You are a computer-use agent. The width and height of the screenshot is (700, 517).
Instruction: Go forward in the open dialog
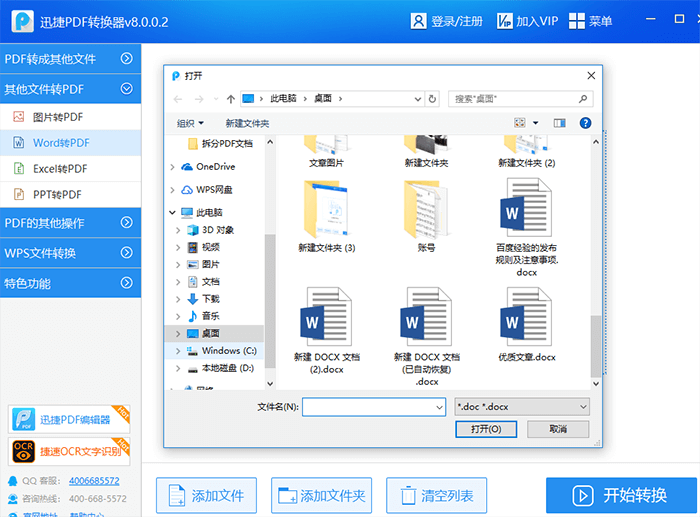coord(199,99)
